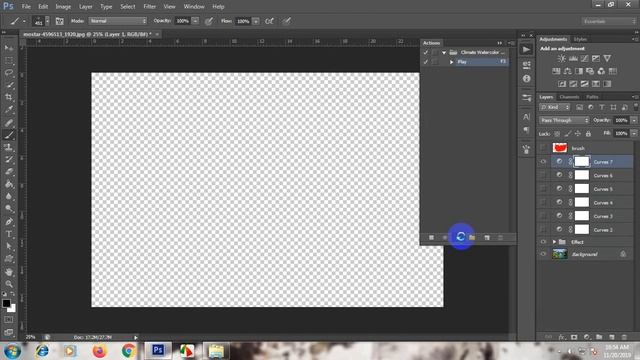Open the Flow slider arrow
640x360 pixels.
(256, 21)
